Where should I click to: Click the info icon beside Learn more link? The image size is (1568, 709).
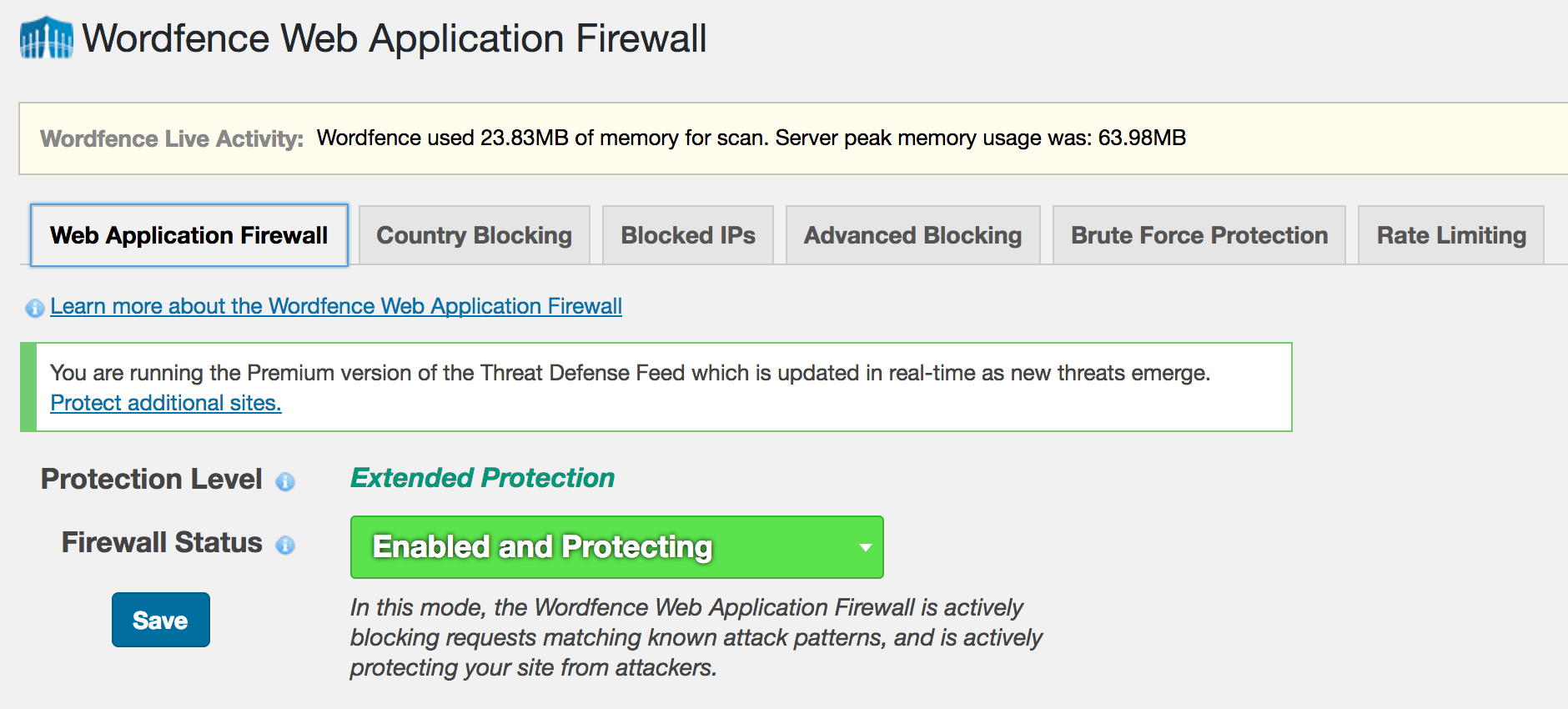click(35, 309)
